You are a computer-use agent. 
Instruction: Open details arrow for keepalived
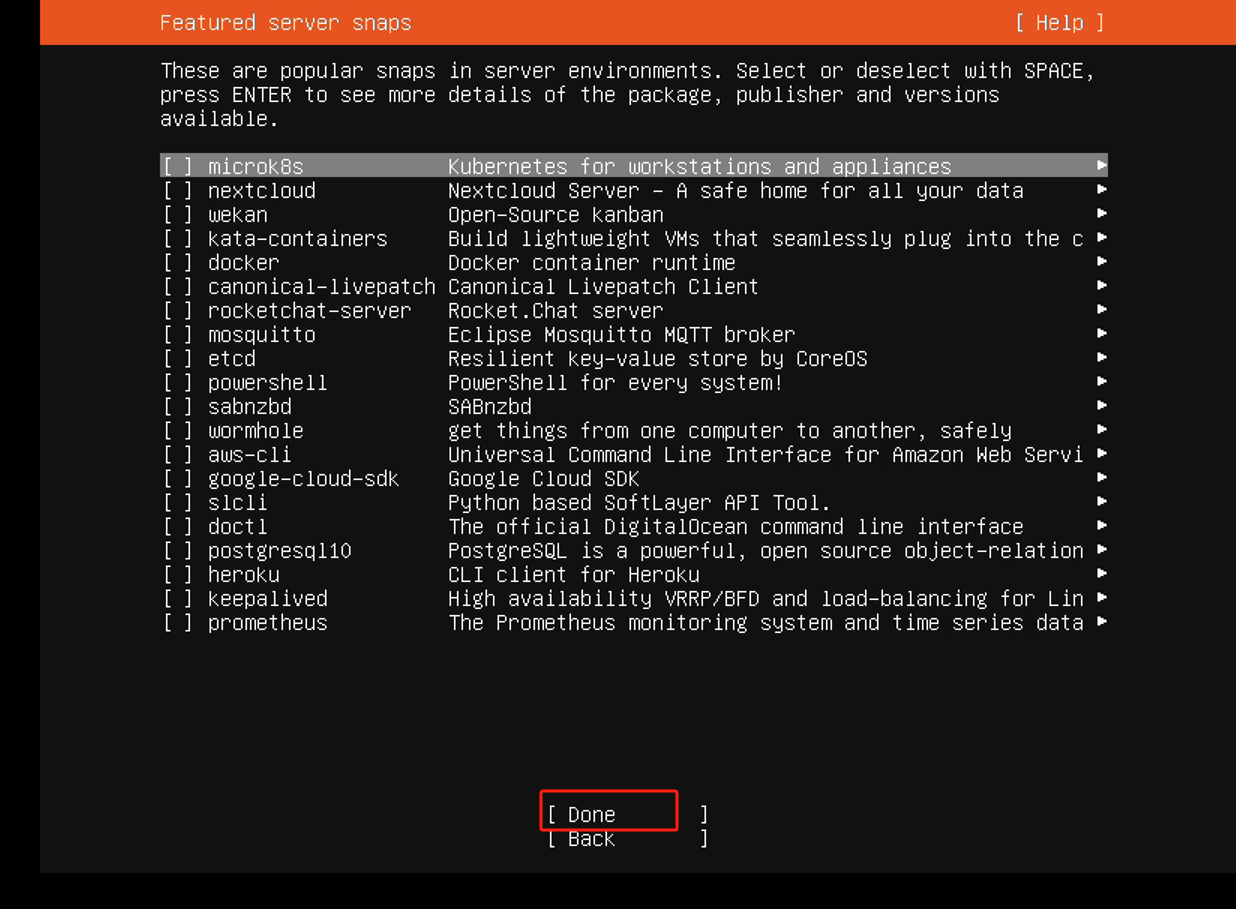(1101, 597)
